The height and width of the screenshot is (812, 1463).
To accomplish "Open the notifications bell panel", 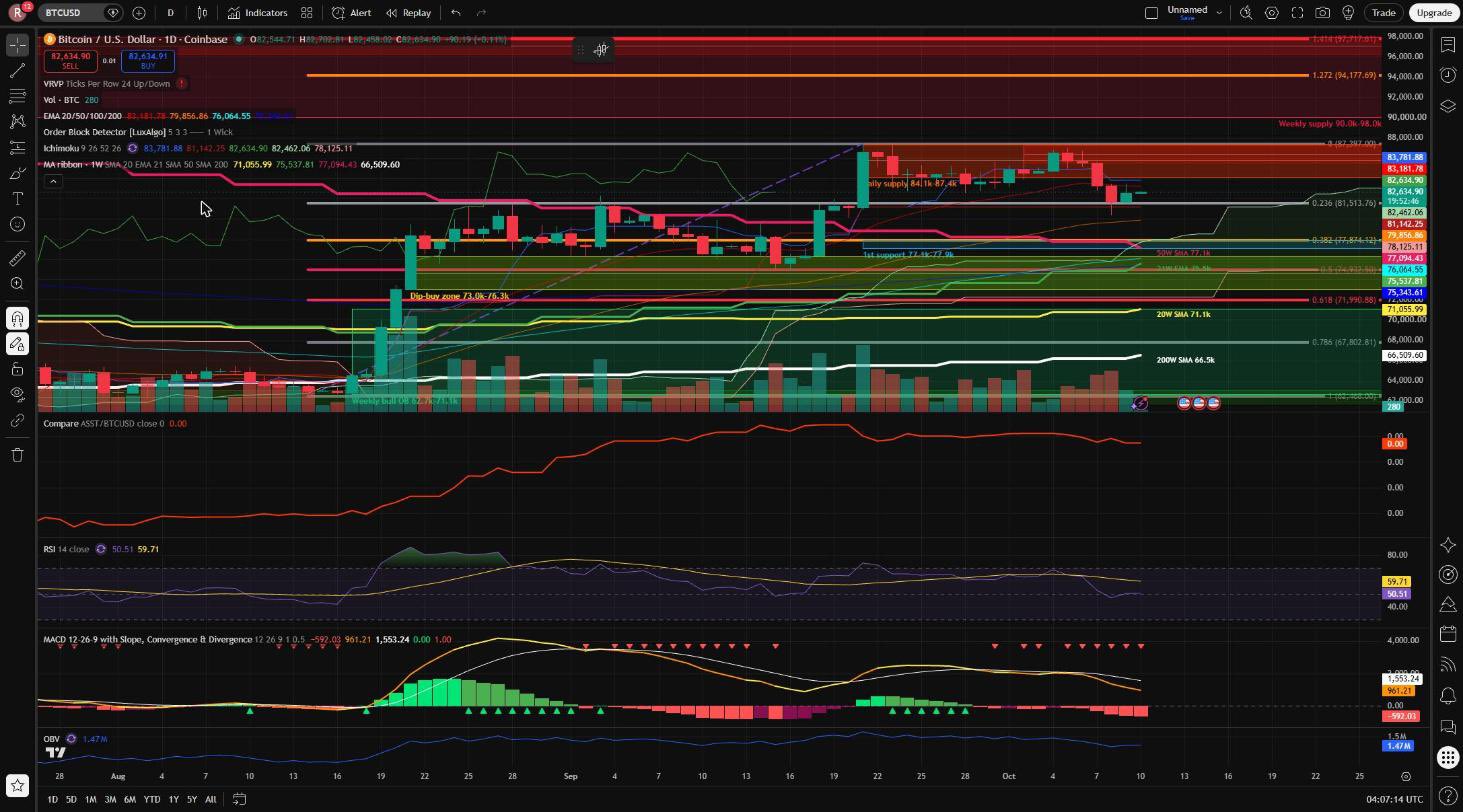I will pyautogui.click(x=1448, y=696).
